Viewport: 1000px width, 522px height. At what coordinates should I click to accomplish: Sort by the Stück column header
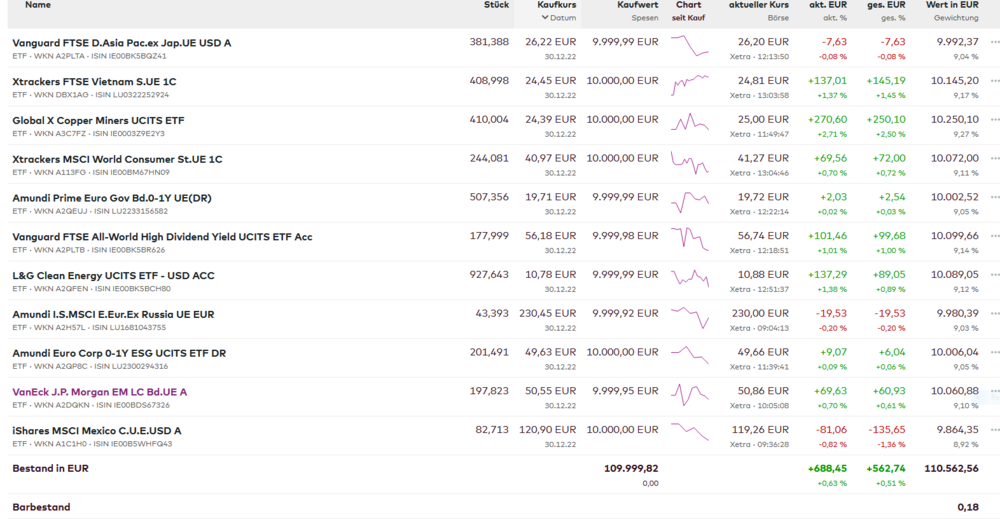[496, 5]
